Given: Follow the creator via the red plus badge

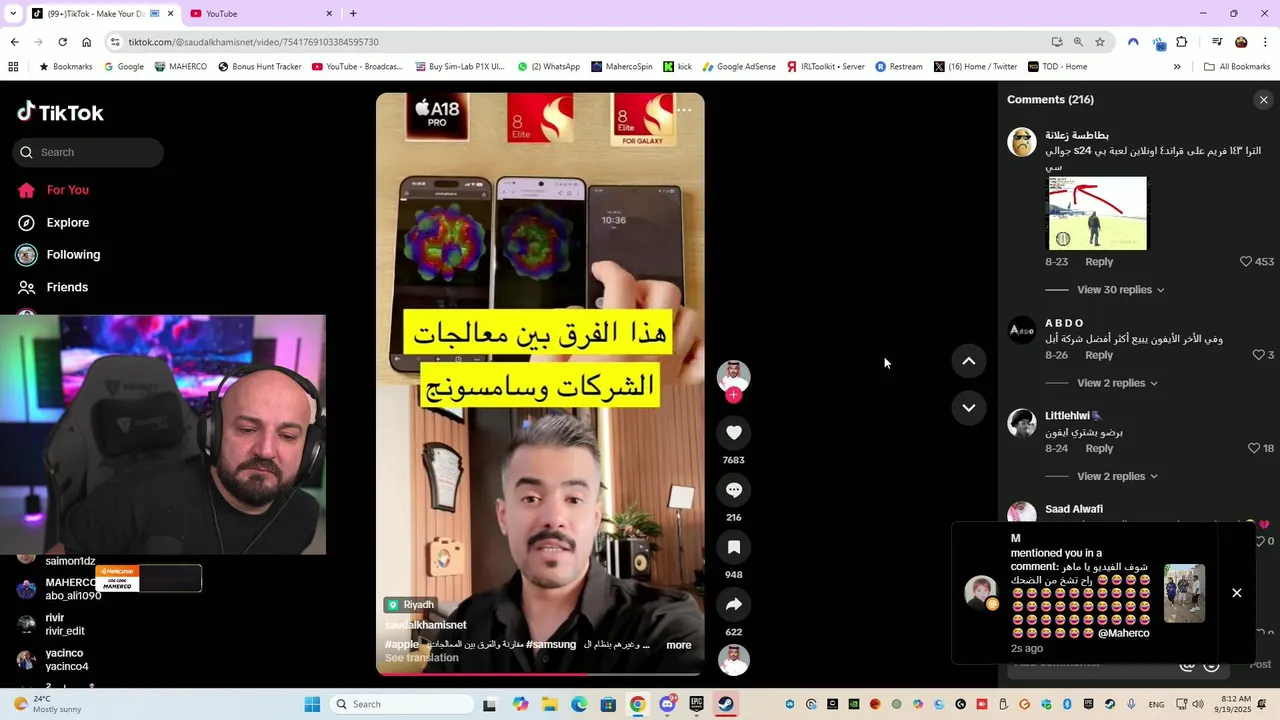Looking at the screenshot, I should pyautogui.click(x=733, y=395).
